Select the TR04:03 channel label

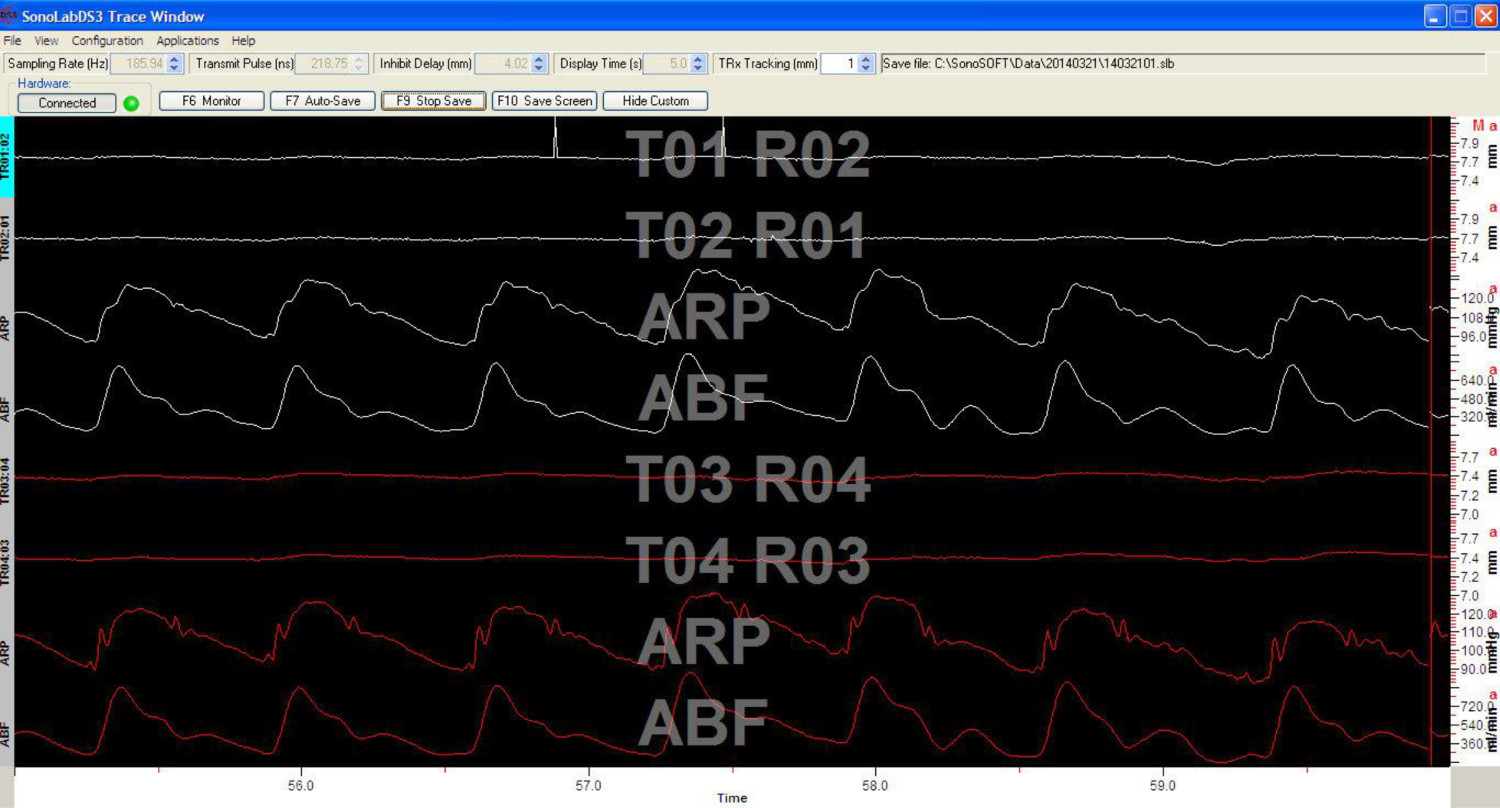click(x=6, y=560)
